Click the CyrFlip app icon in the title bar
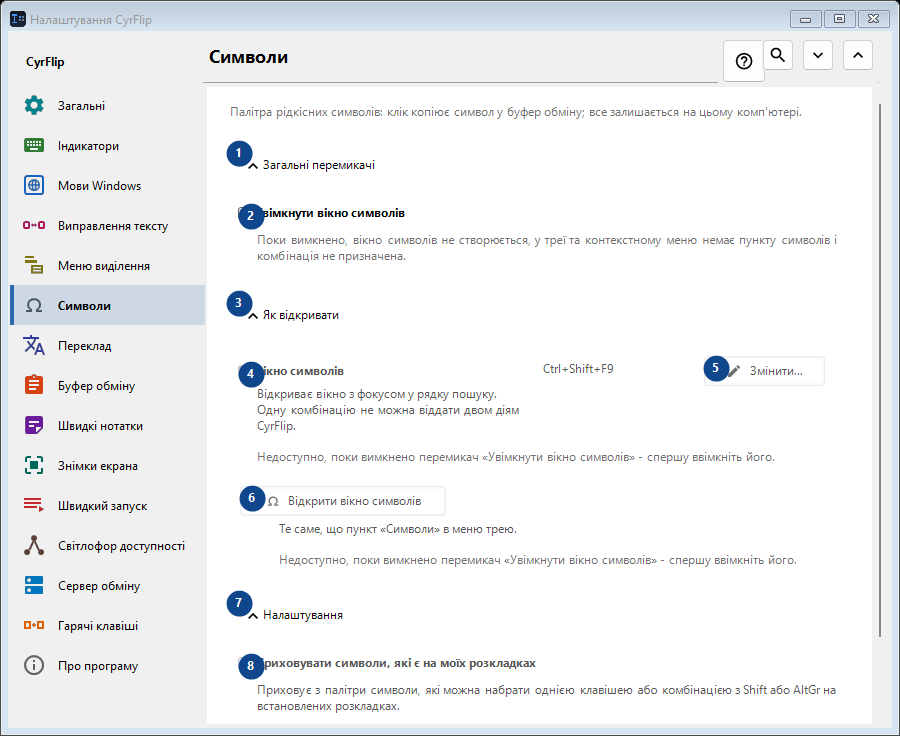This screenshot has width=900, height=736. [x=18, y=19]
